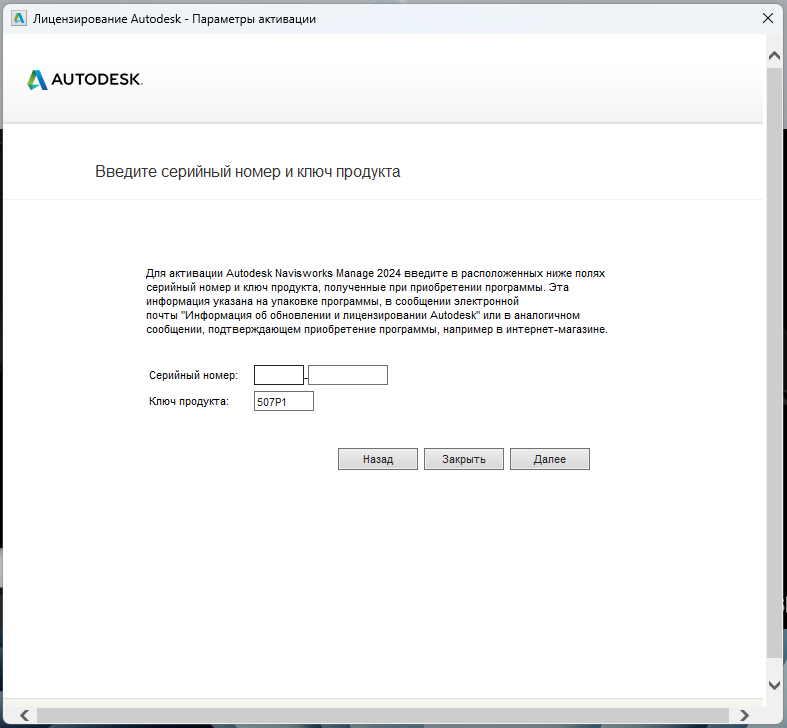Click the horizontal scrollbar thumb

pos(382,715)
